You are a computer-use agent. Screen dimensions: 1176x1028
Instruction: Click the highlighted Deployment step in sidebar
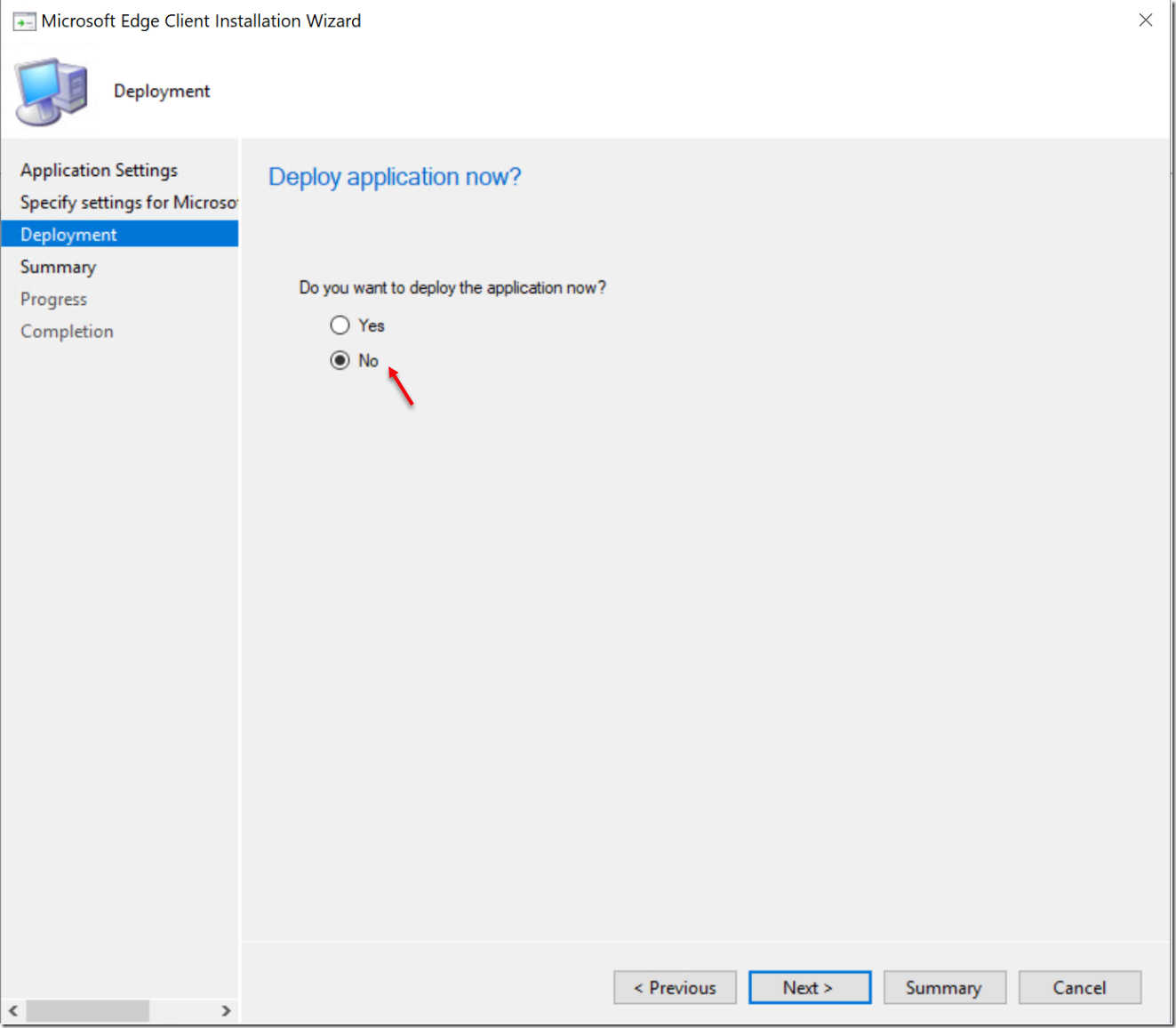pos(68,234)
